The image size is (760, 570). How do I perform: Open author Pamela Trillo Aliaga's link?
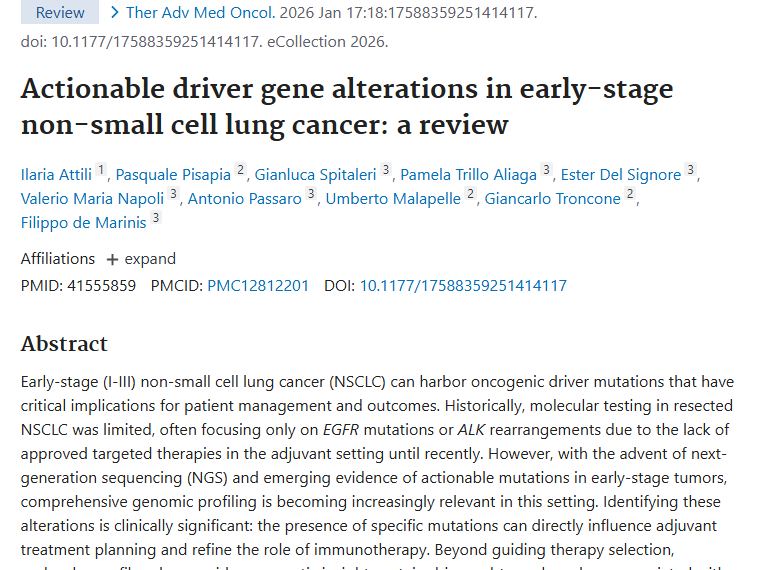point(468,174)
